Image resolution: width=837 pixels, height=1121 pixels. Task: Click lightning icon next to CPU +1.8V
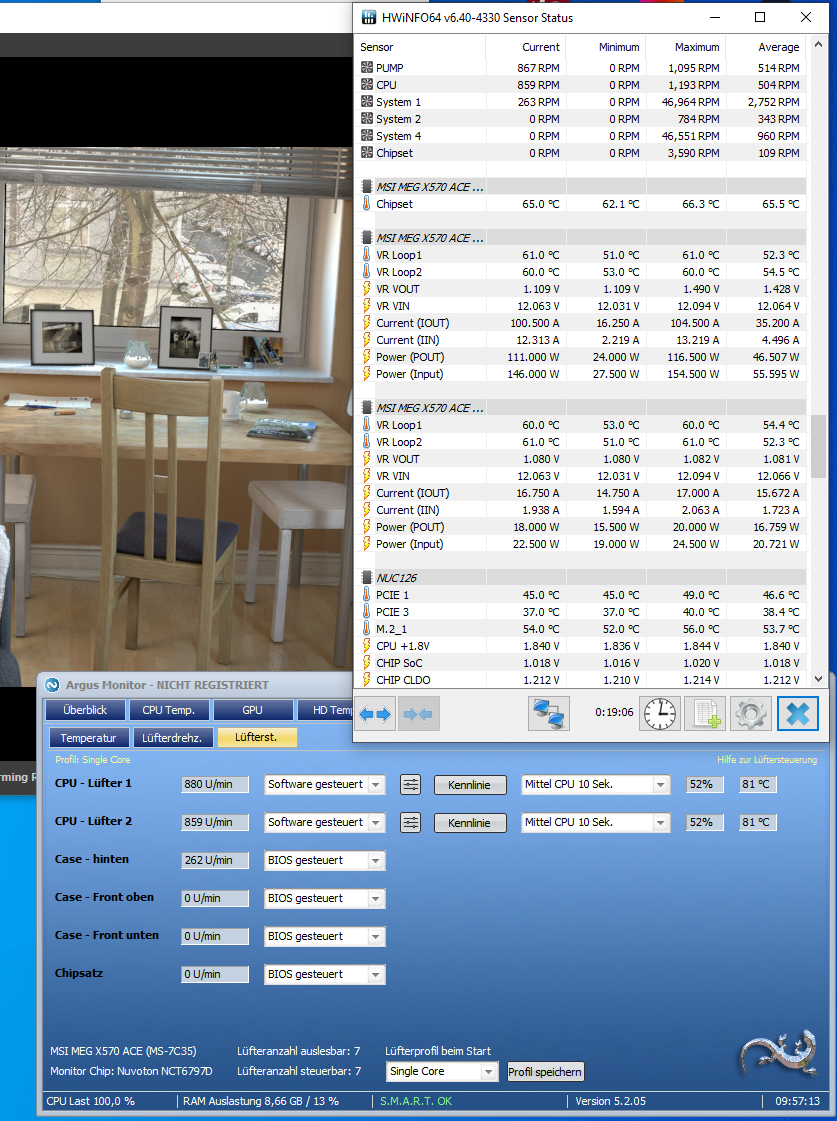(367, 646)
